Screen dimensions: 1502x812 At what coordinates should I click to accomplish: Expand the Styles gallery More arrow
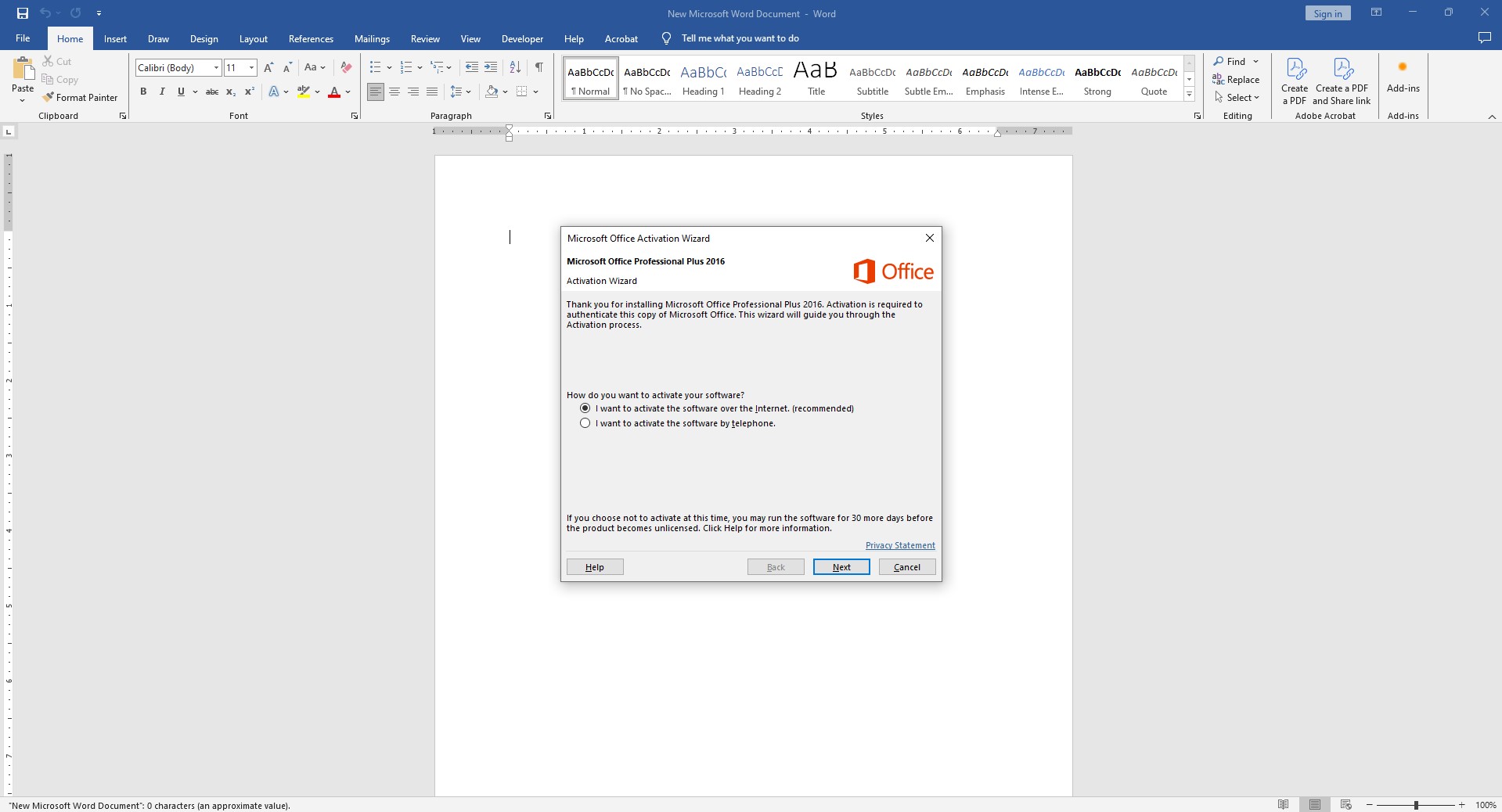tap(1189, 94)
